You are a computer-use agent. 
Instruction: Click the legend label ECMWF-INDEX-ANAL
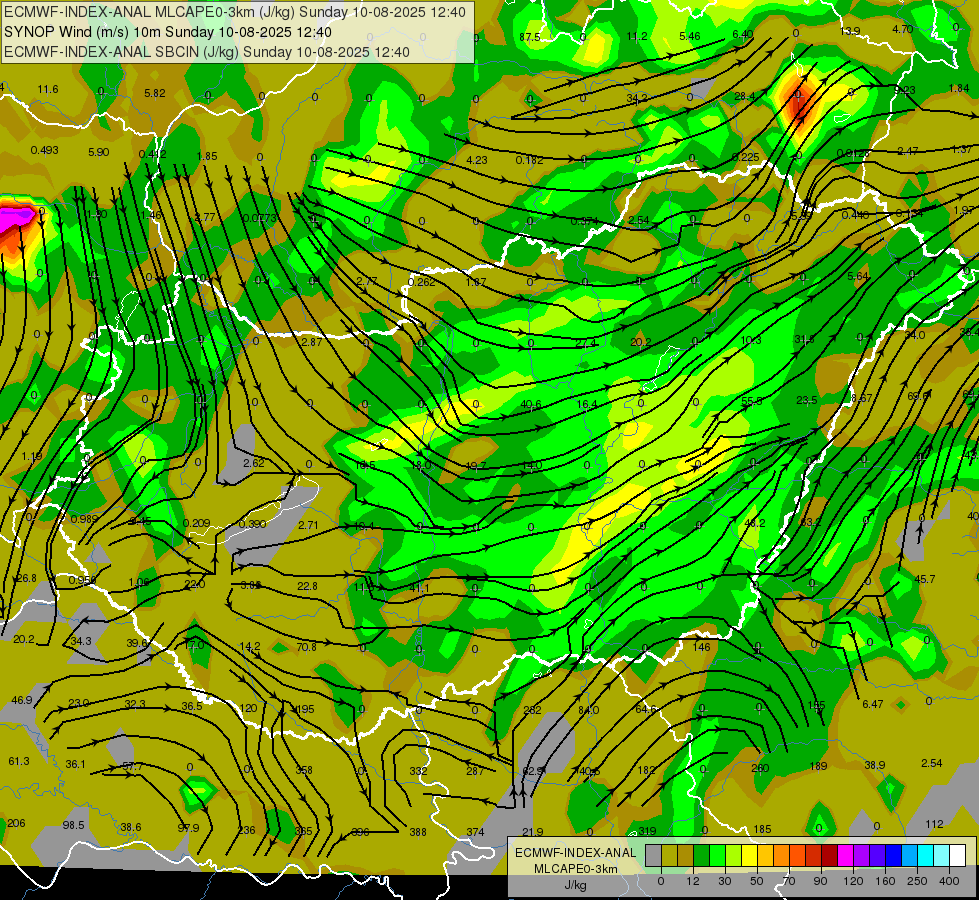tap(575, 853)
